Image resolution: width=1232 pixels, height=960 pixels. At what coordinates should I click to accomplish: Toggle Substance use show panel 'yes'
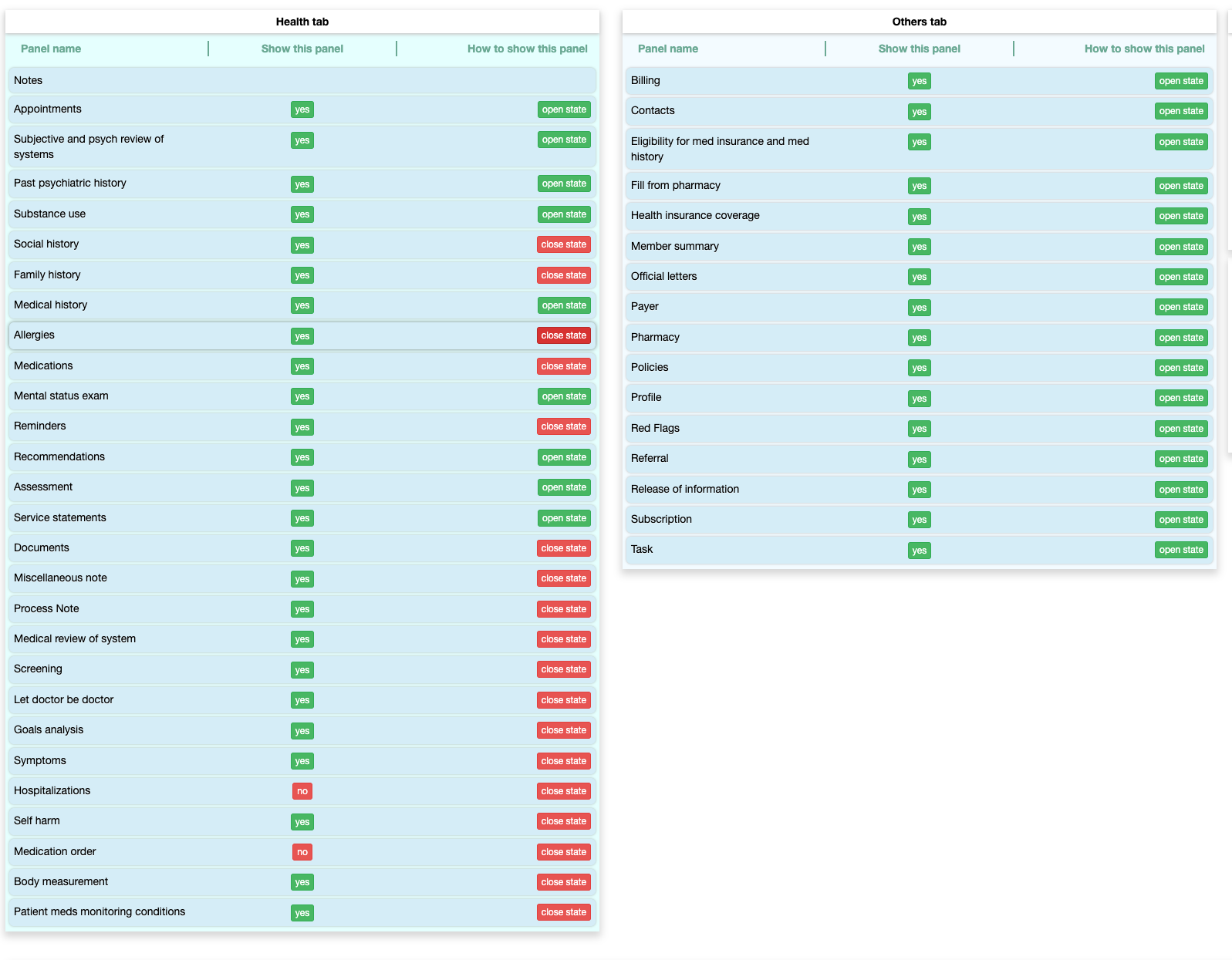(x=302, y=214)
